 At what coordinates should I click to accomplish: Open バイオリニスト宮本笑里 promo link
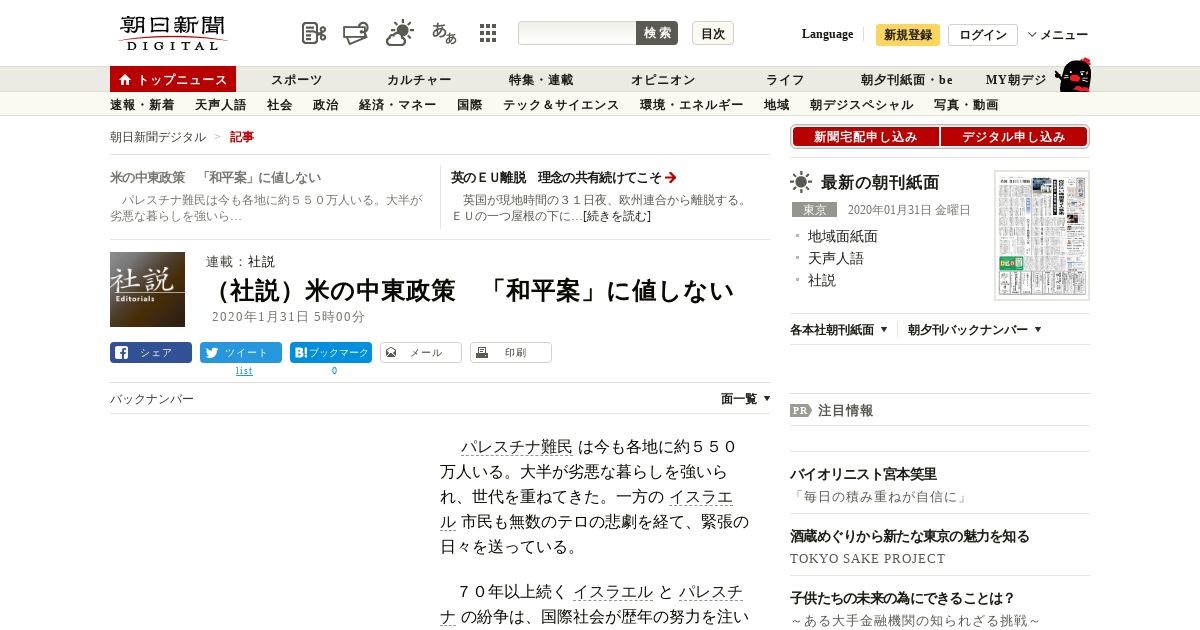[x=863, y=474]
